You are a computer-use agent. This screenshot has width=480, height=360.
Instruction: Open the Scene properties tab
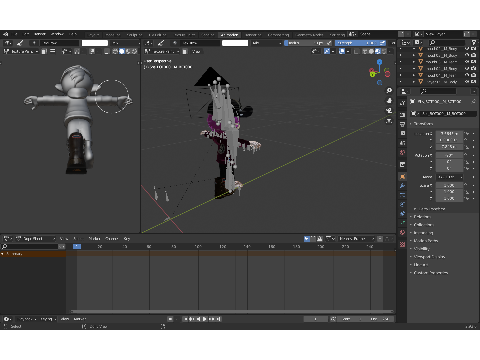tap(403, 143)
